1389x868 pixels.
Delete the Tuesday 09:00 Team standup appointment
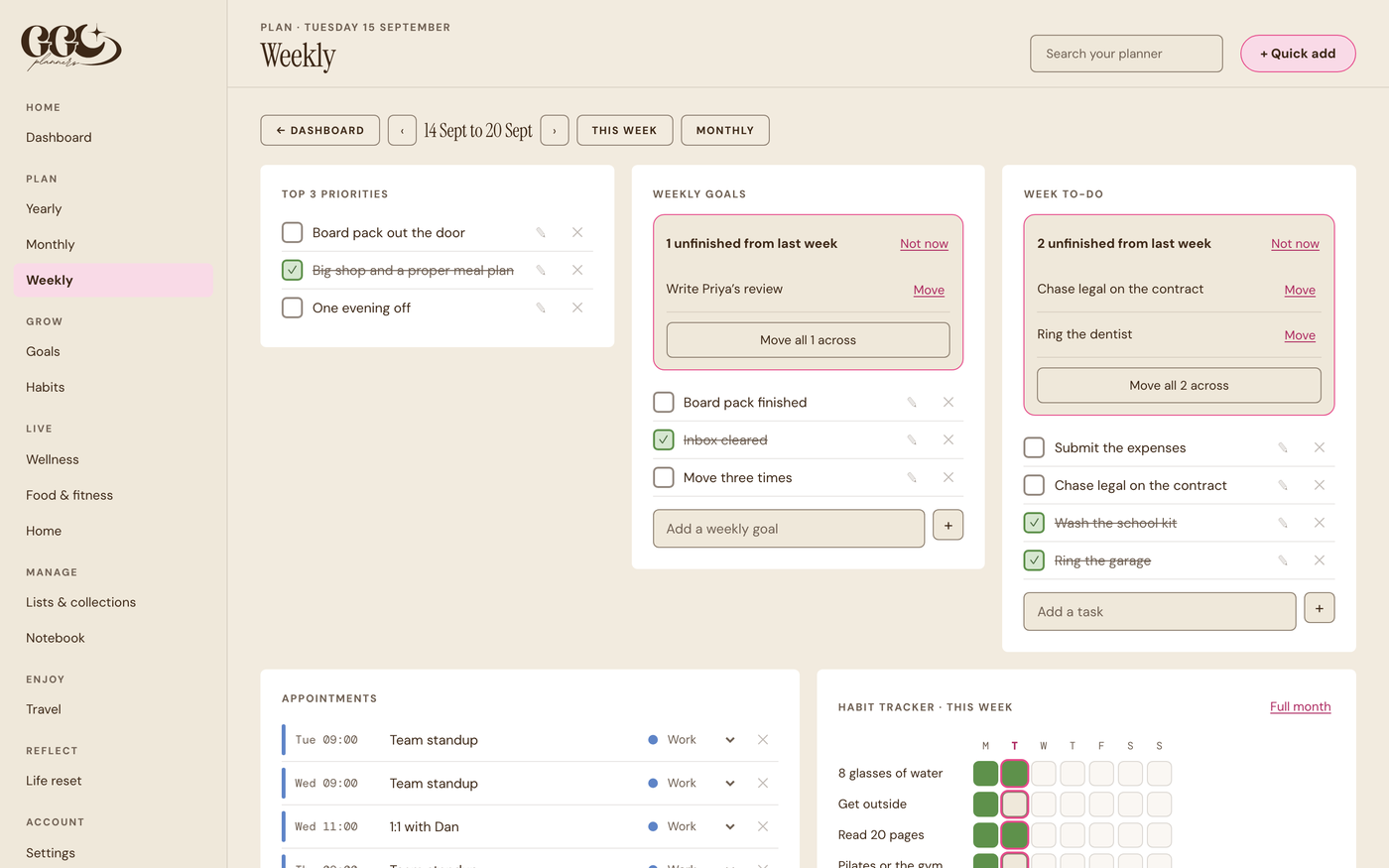point(763,739)
